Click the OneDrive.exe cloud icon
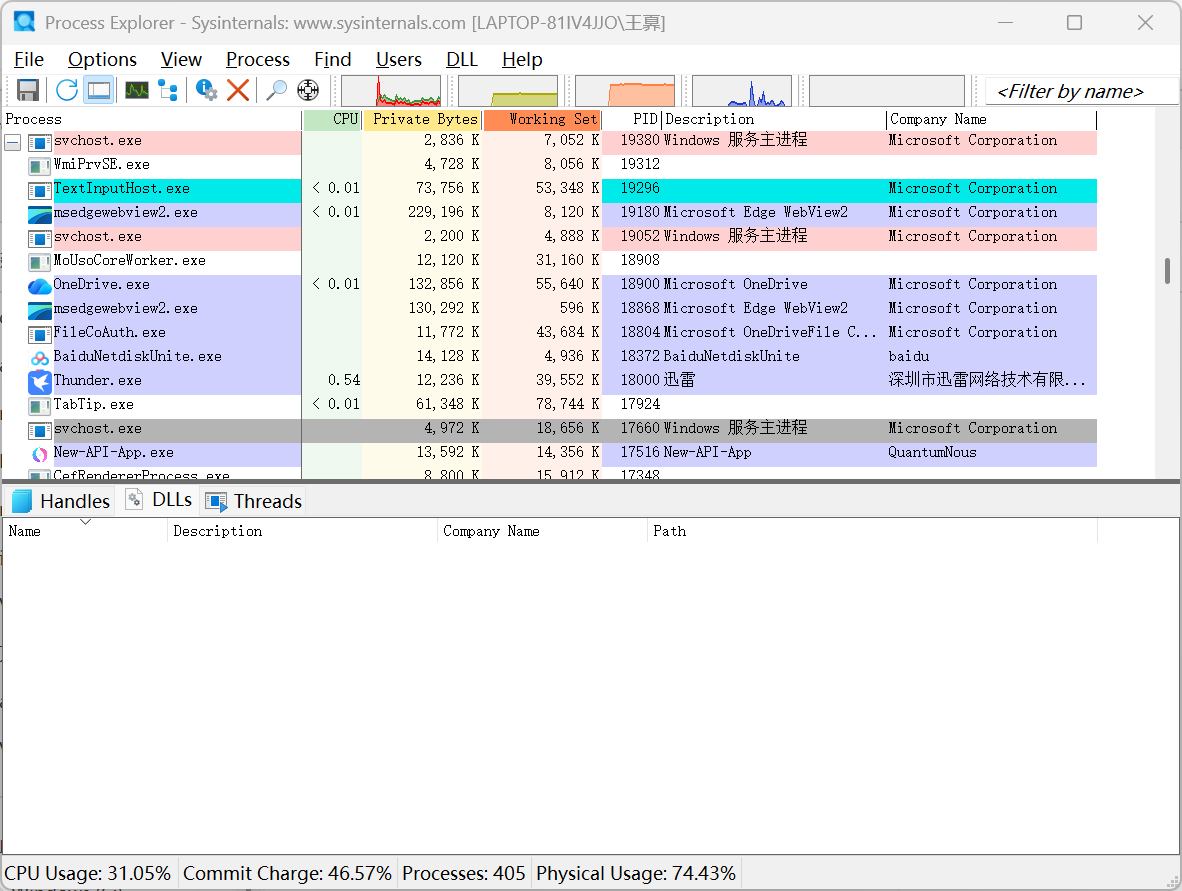Screen dimensions: 1182x891 pyautogui.click(x=39, y=285)
